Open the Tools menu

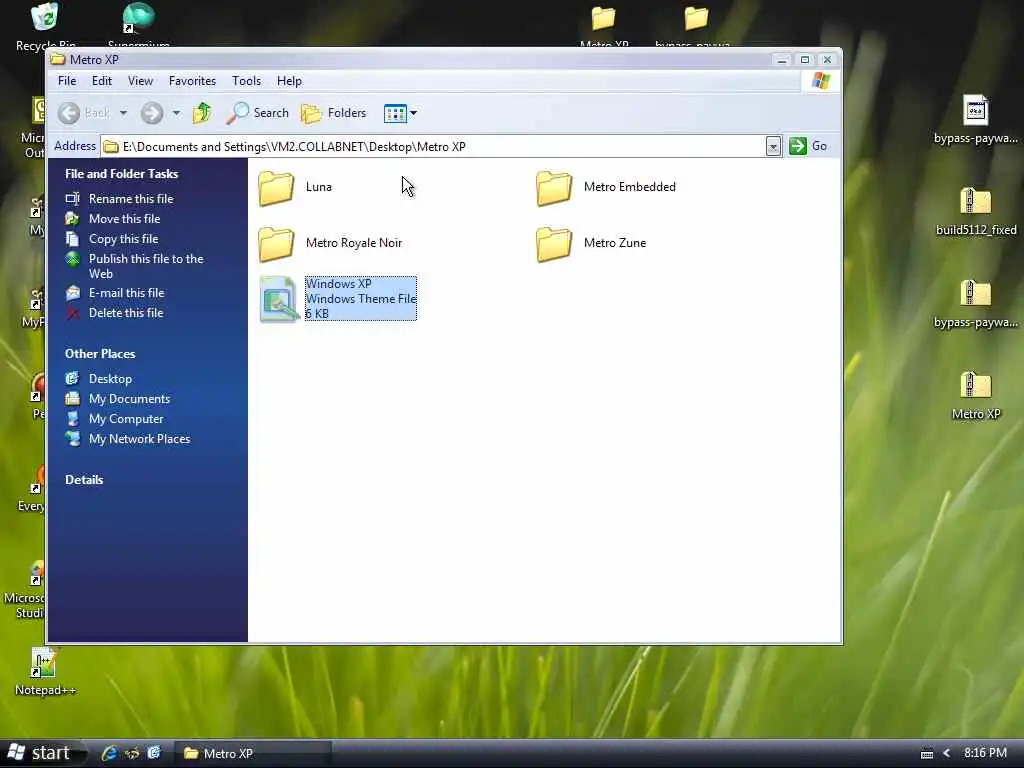click(246, 81)
